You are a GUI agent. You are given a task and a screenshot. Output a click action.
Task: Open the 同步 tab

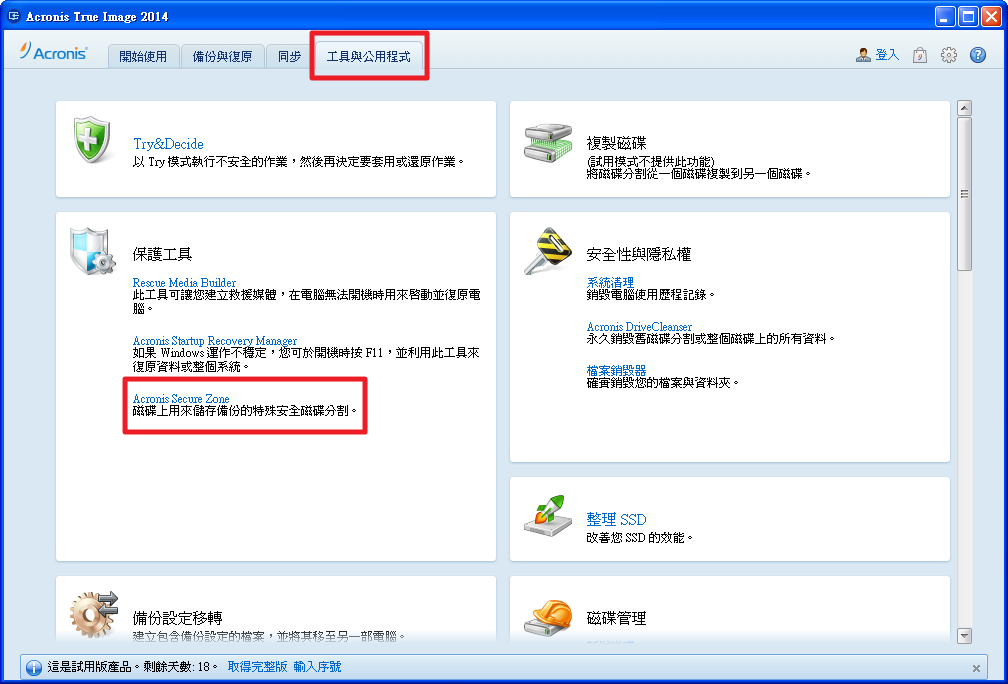[289, 57]
